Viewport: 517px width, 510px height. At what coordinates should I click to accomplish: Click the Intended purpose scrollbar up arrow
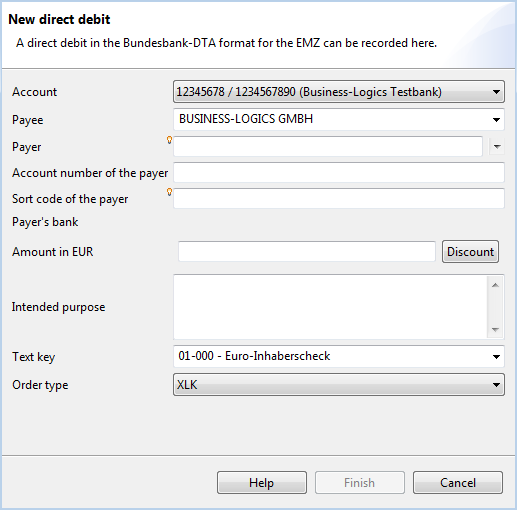coord(495,285)
